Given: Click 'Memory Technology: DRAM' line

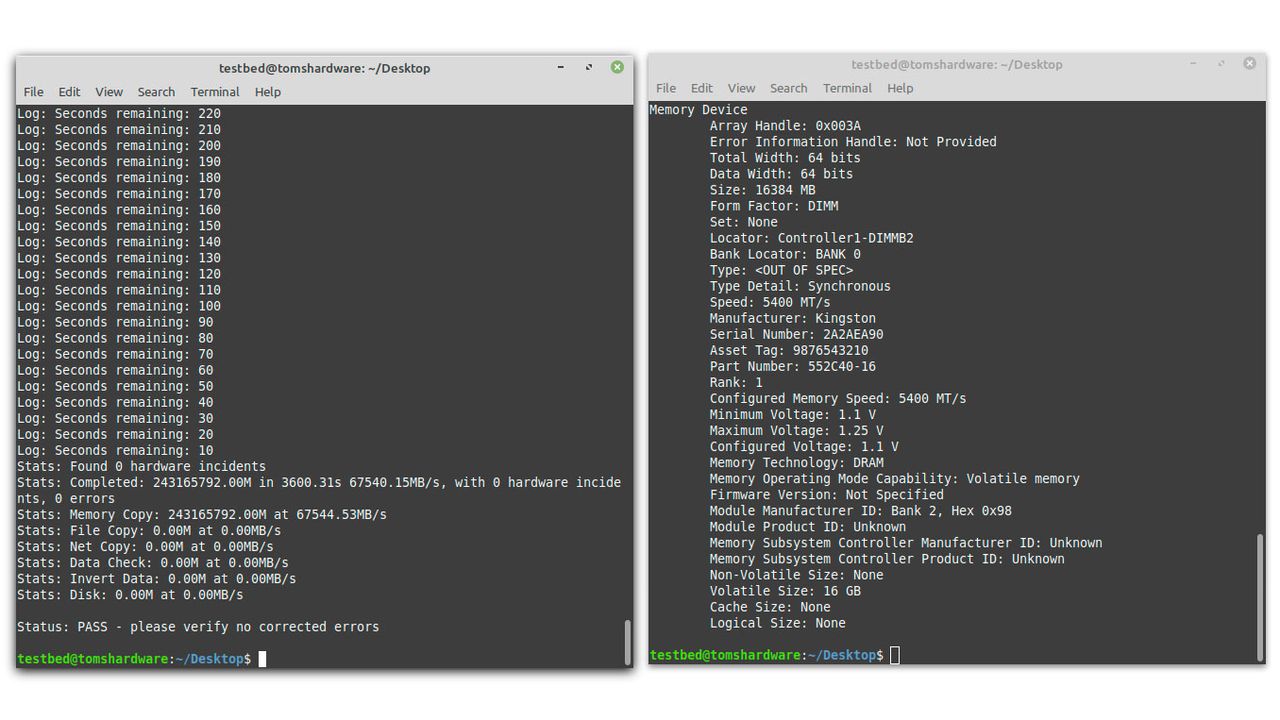Looking at the screenshot, I should coord(797,462).
